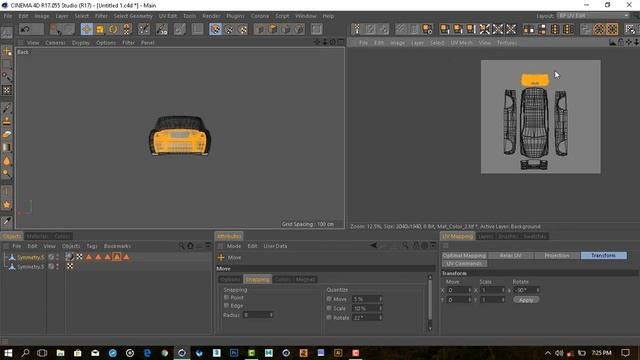Click the home icon in Objects manager

click(x=190, y=246)
